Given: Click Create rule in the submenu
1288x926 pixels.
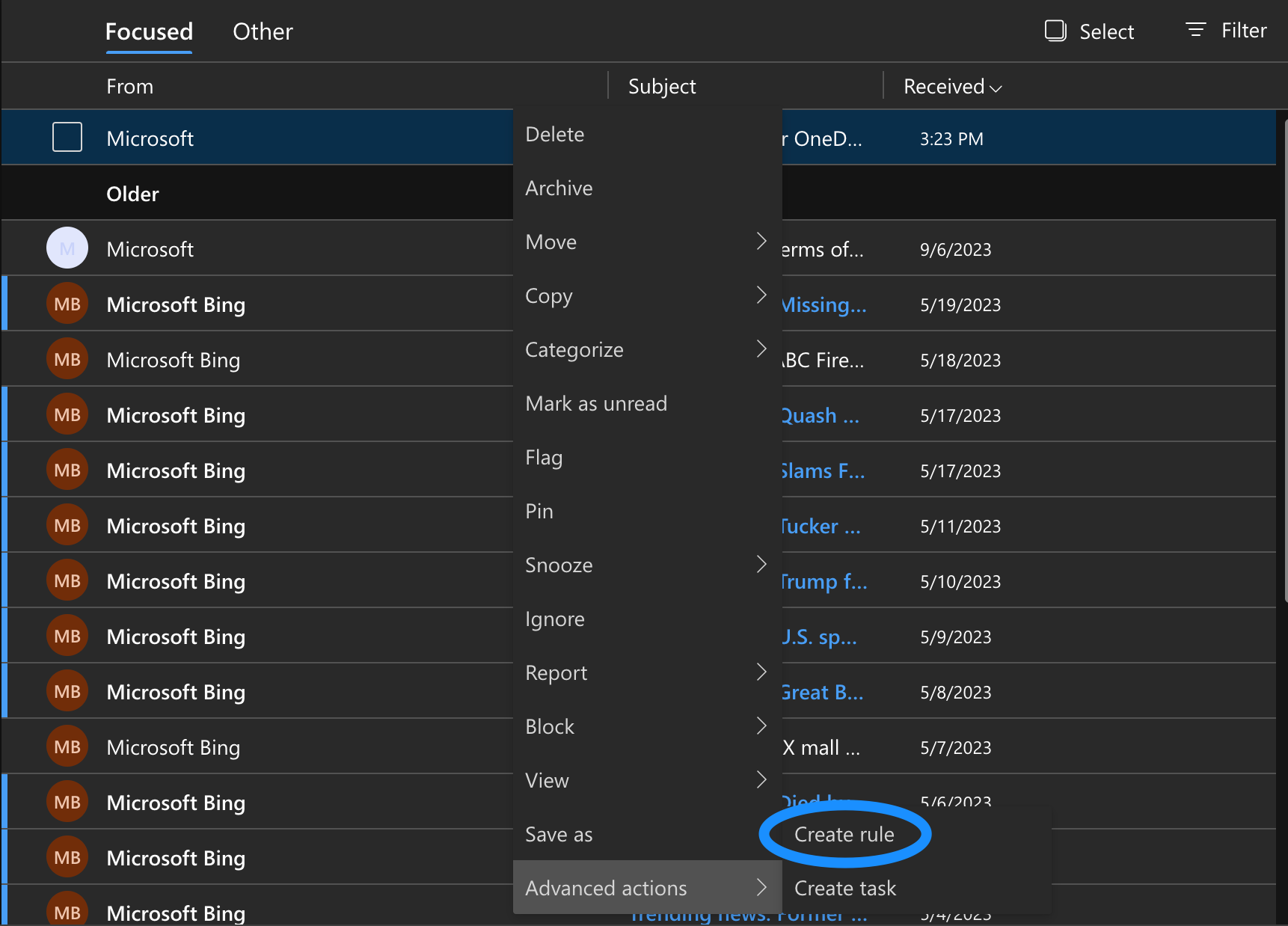Looking at the screenshot, I should pyautogui.click(x=844, y=834).
